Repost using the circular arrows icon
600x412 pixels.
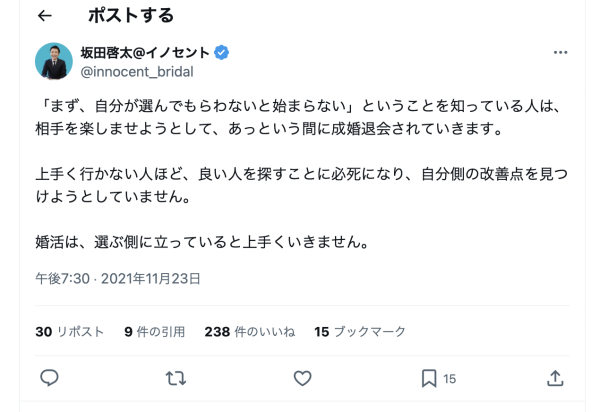click(176, 378)
